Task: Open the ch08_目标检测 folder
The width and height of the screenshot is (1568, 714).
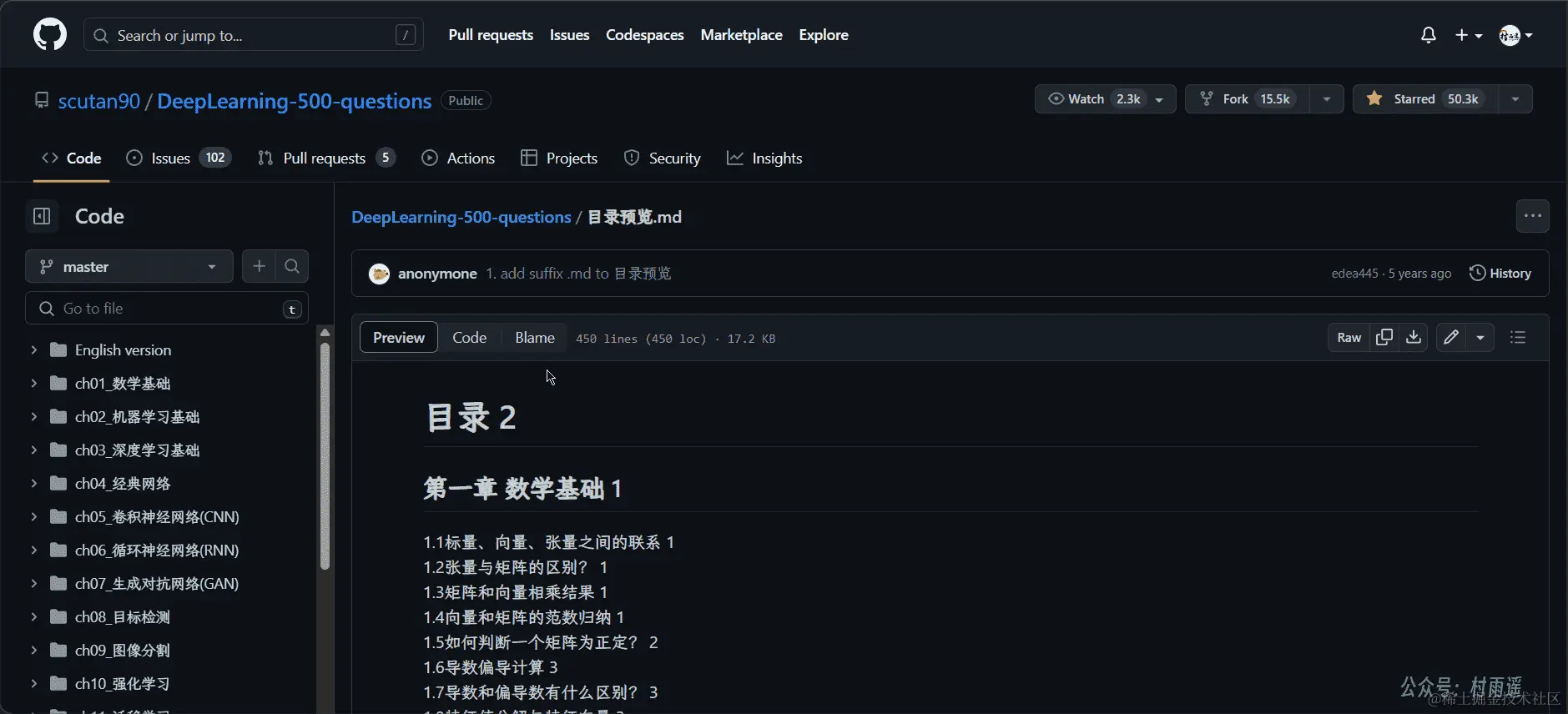Action: (122, 616)
